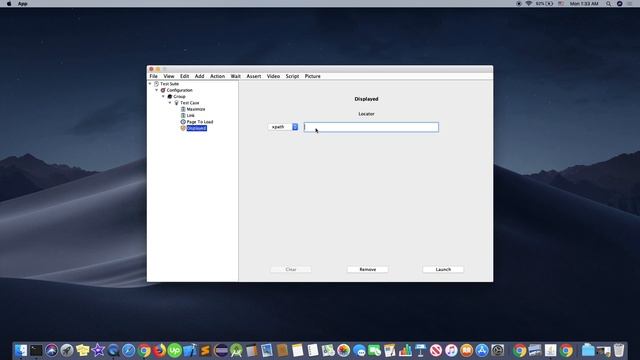Viewport: 640px width, 360px height.
Task: Open Launchpad rocket icon in dock
Action: [67, 350]
